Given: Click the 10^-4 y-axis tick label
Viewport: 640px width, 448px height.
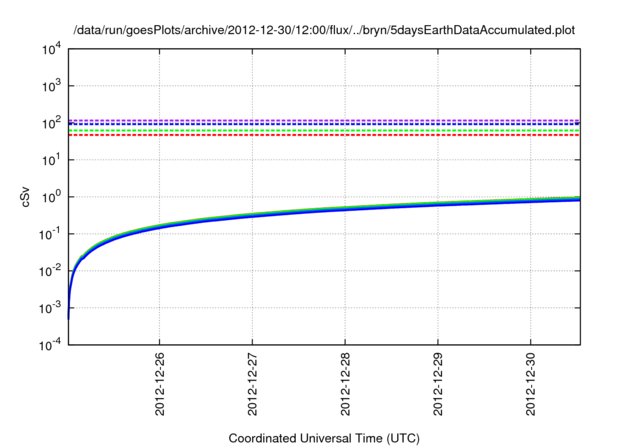Looking at the screenshot, I should pos(51,345).
